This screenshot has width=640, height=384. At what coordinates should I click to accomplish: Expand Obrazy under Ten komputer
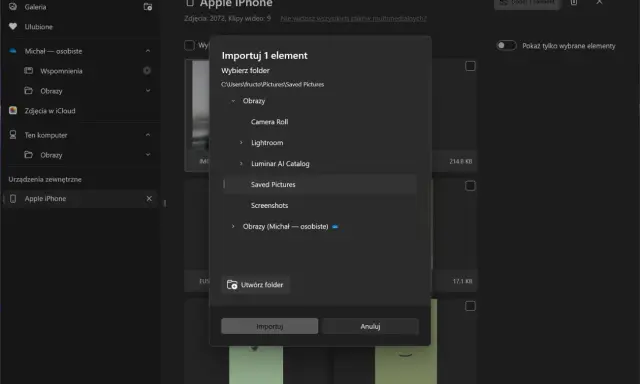[x=148, y=155]
